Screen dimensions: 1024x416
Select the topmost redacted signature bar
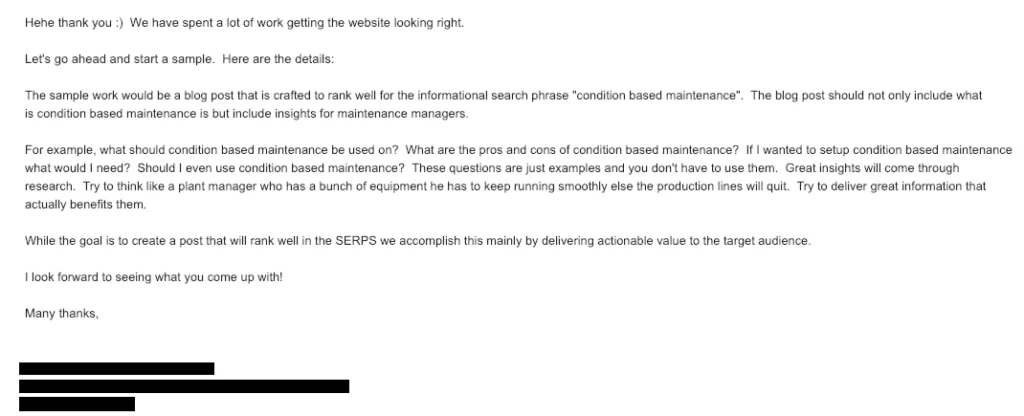tap(117, 368)
